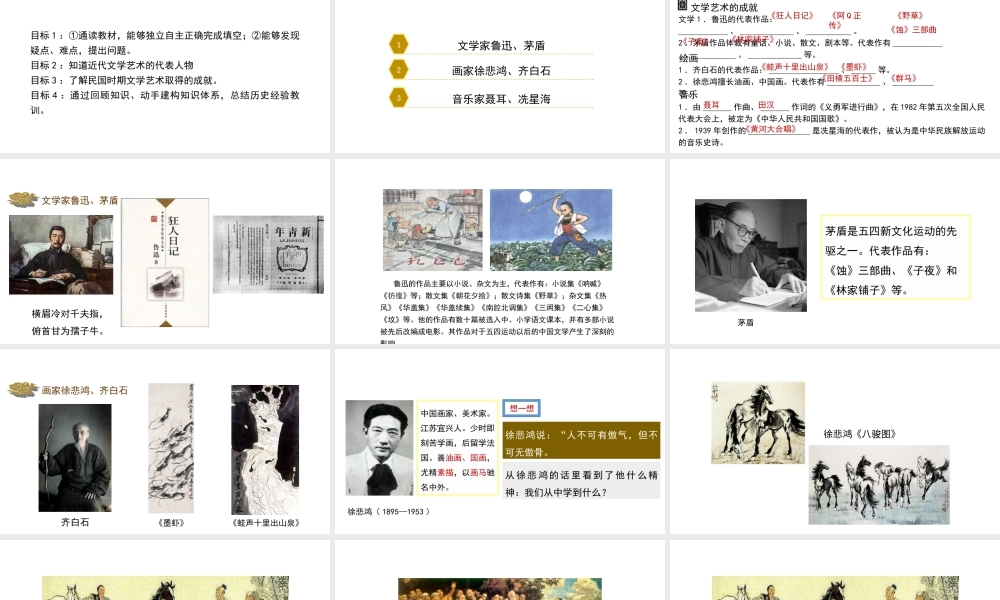Click the red answer 《黄河大合唱》
This screenshot has width=1000, height=600.
[770, 129]
